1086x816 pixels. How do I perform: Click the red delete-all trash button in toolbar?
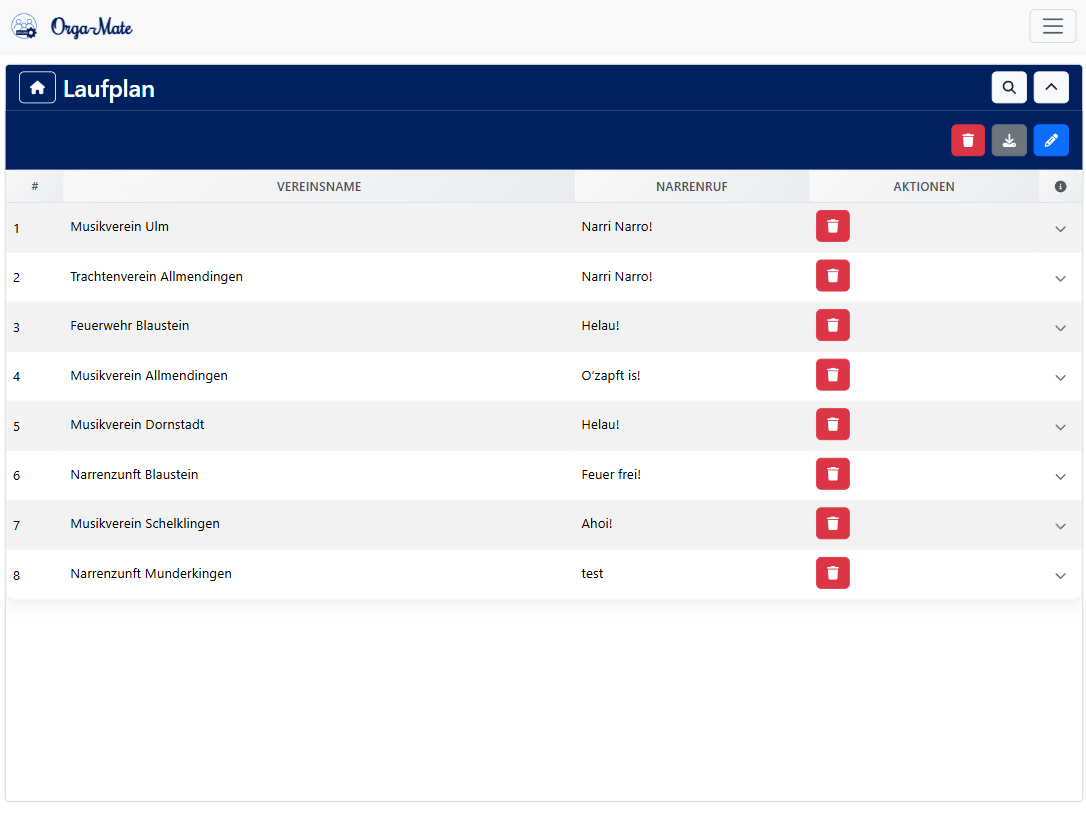pos(967,141)
